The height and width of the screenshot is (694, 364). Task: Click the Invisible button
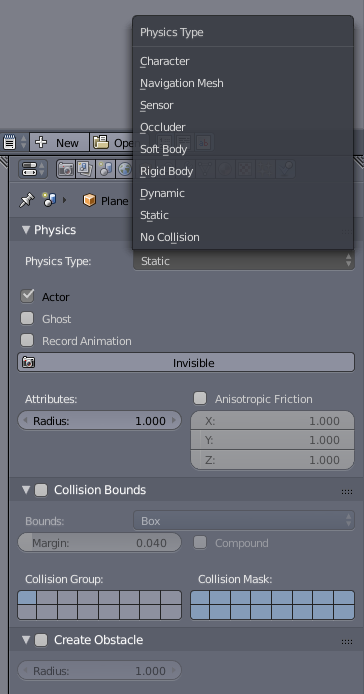[x=186, y=362]
